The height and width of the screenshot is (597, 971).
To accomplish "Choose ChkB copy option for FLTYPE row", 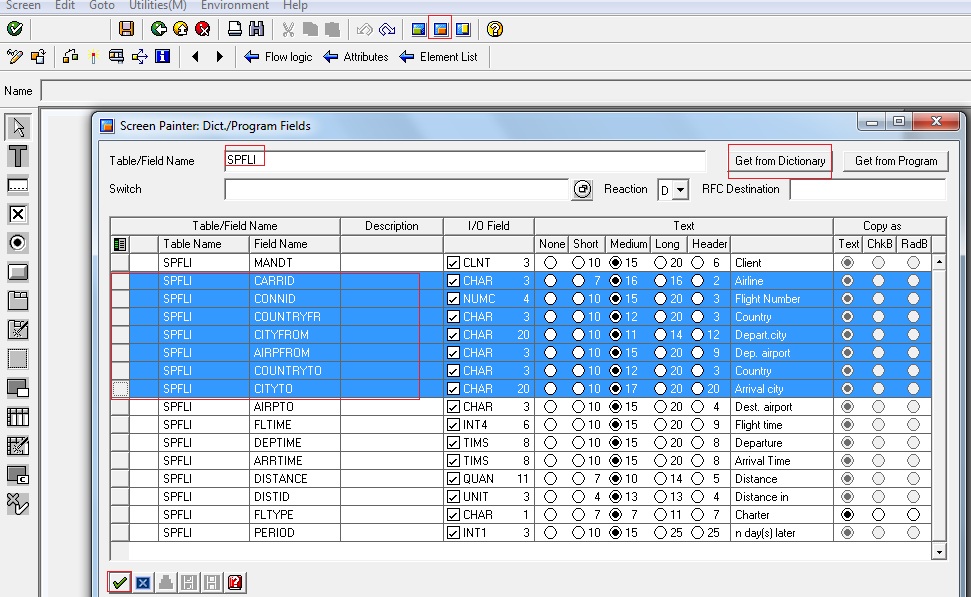I will [878, 515].
